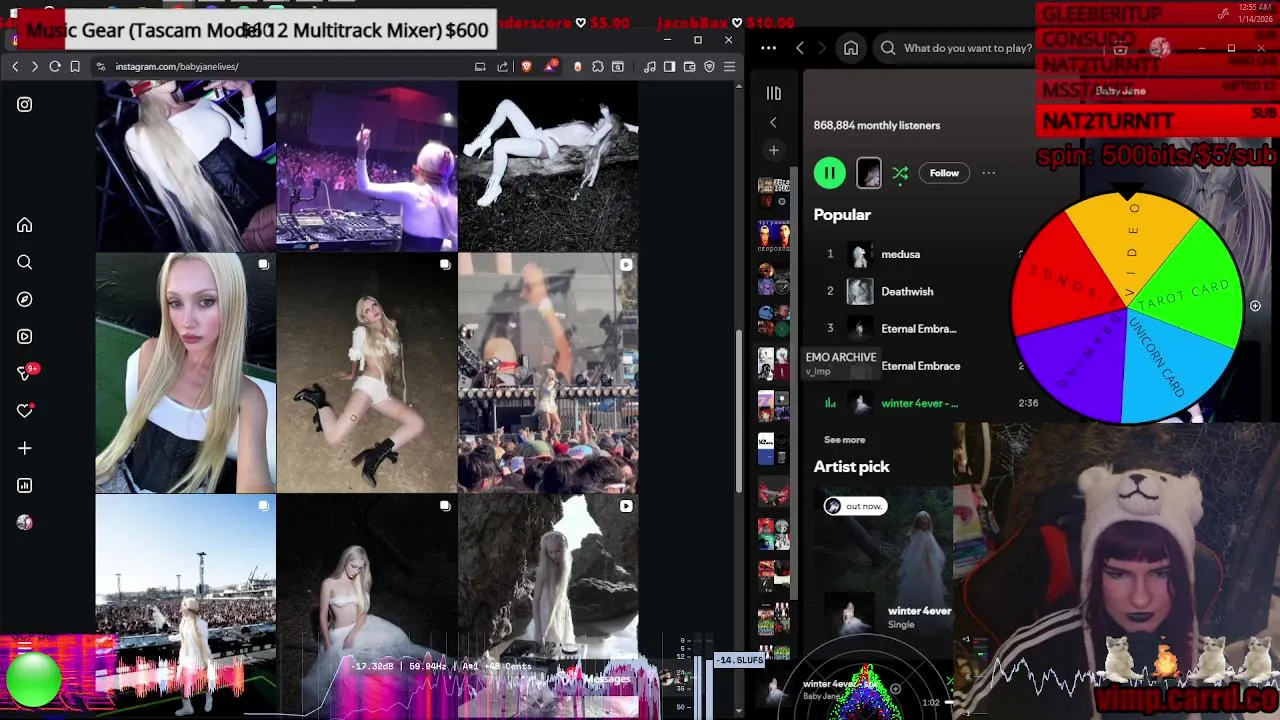The image size is (1280, 720).
Task: Play track 3, titled Eternal Embra...
Action: pos(918,329)
